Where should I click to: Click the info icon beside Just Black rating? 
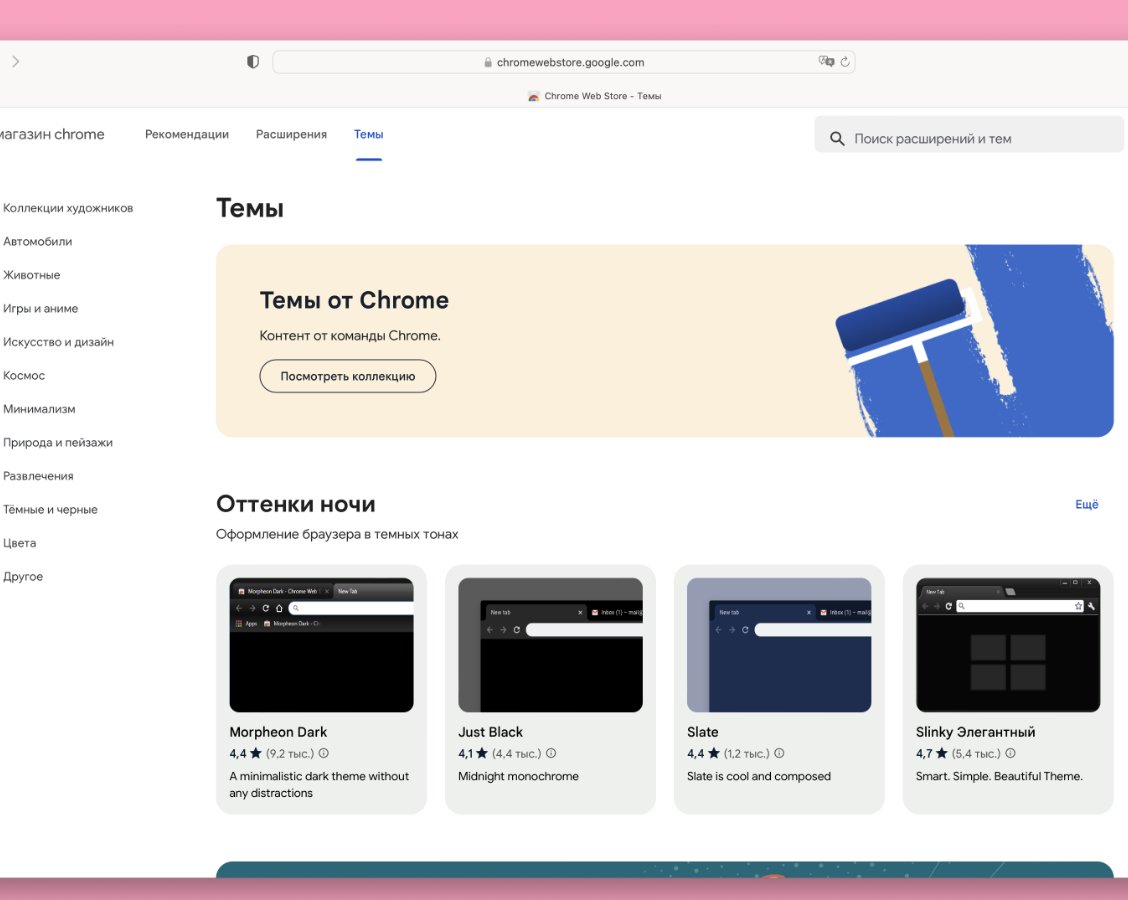coord(549,753)
